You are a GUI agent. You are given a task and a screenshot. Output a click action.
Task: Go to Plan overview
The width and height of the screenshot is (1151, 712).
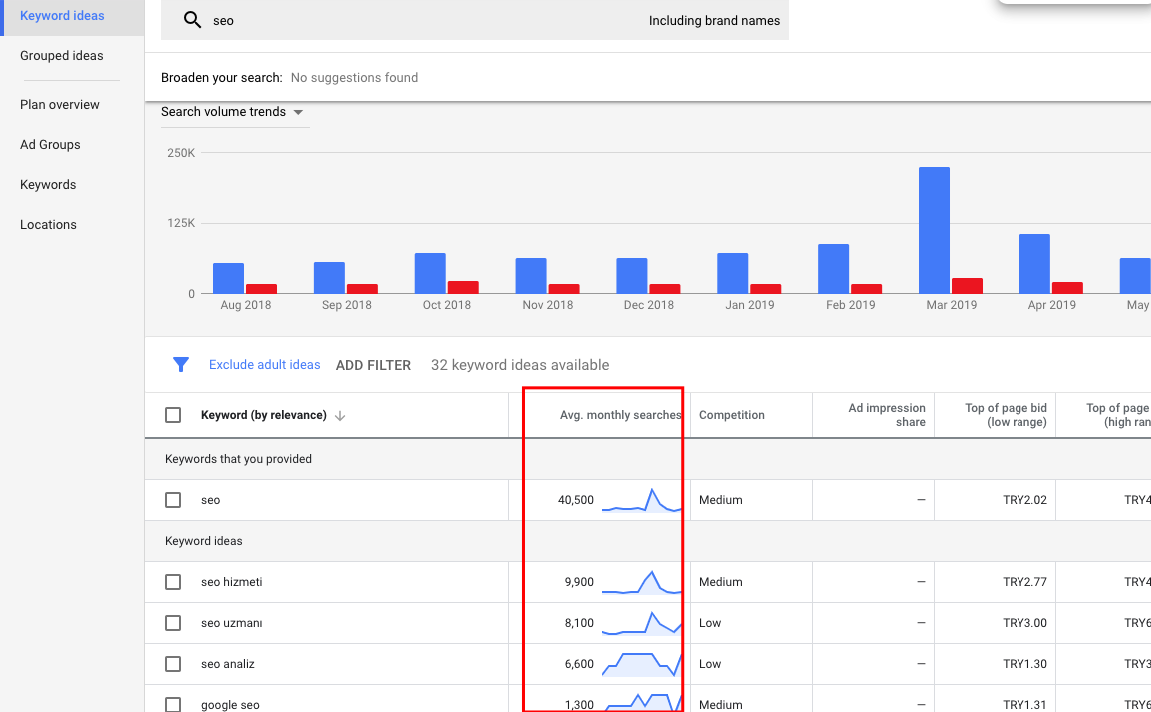[59, 105]
